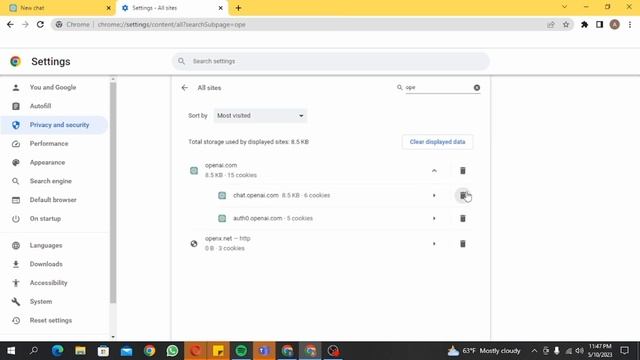Viewport: 640px width, 360px height.
Task: Open the Extensions puzzle icon
Action: (x=584, y=24)
